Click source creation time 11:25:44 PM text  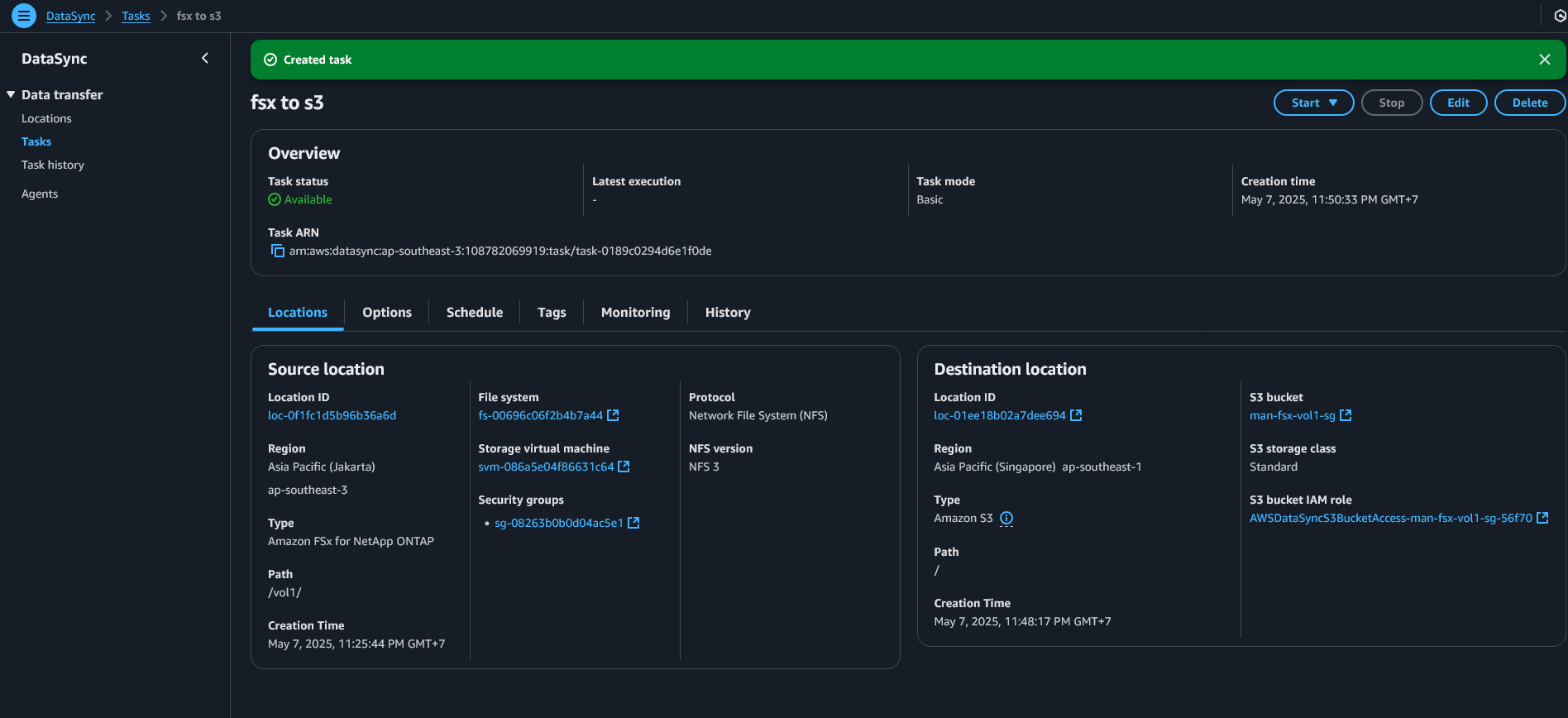(356, 644)
